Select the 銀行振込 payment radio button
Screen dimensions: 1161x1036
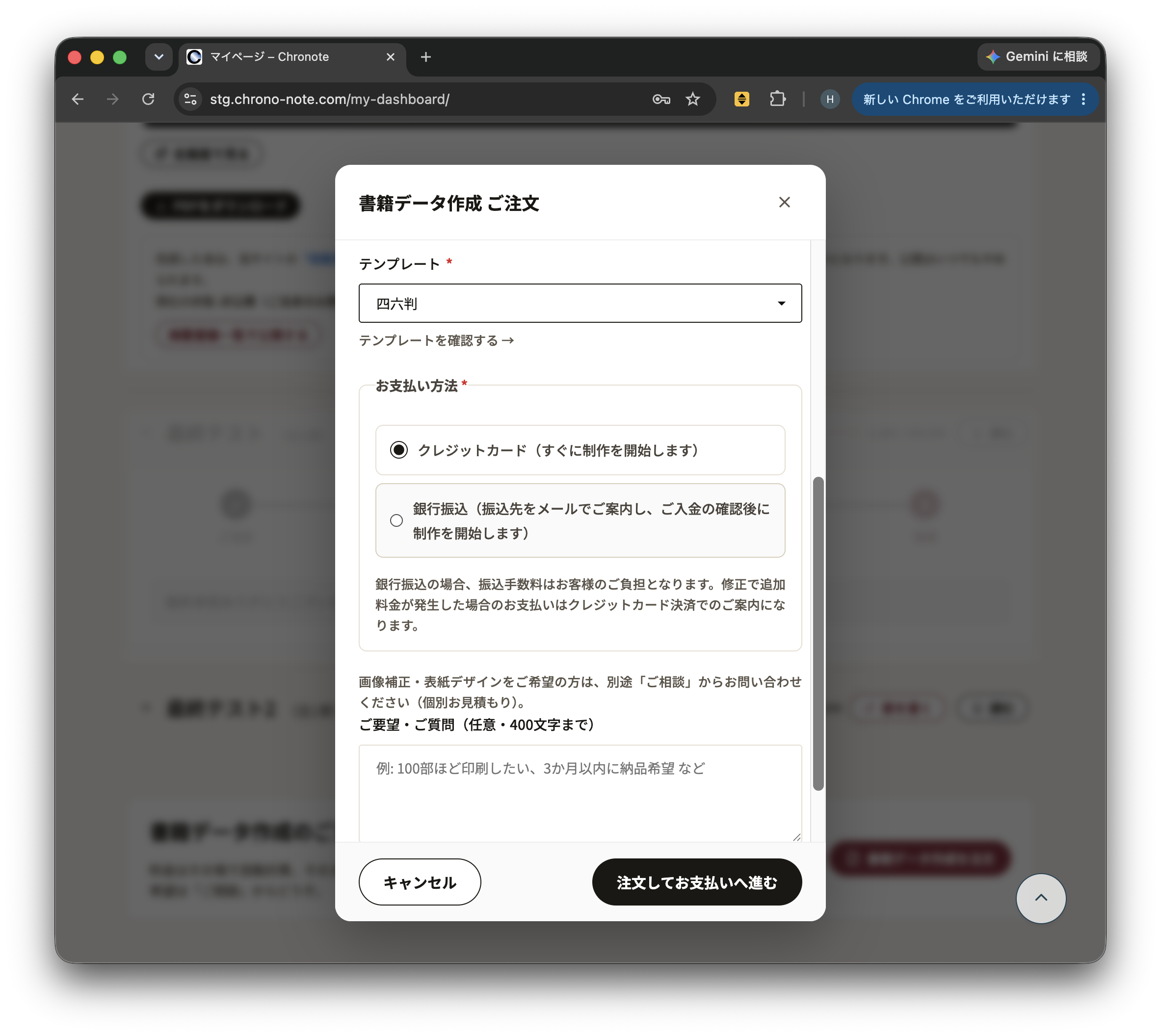pyautogui.click(x=396, y=520)
